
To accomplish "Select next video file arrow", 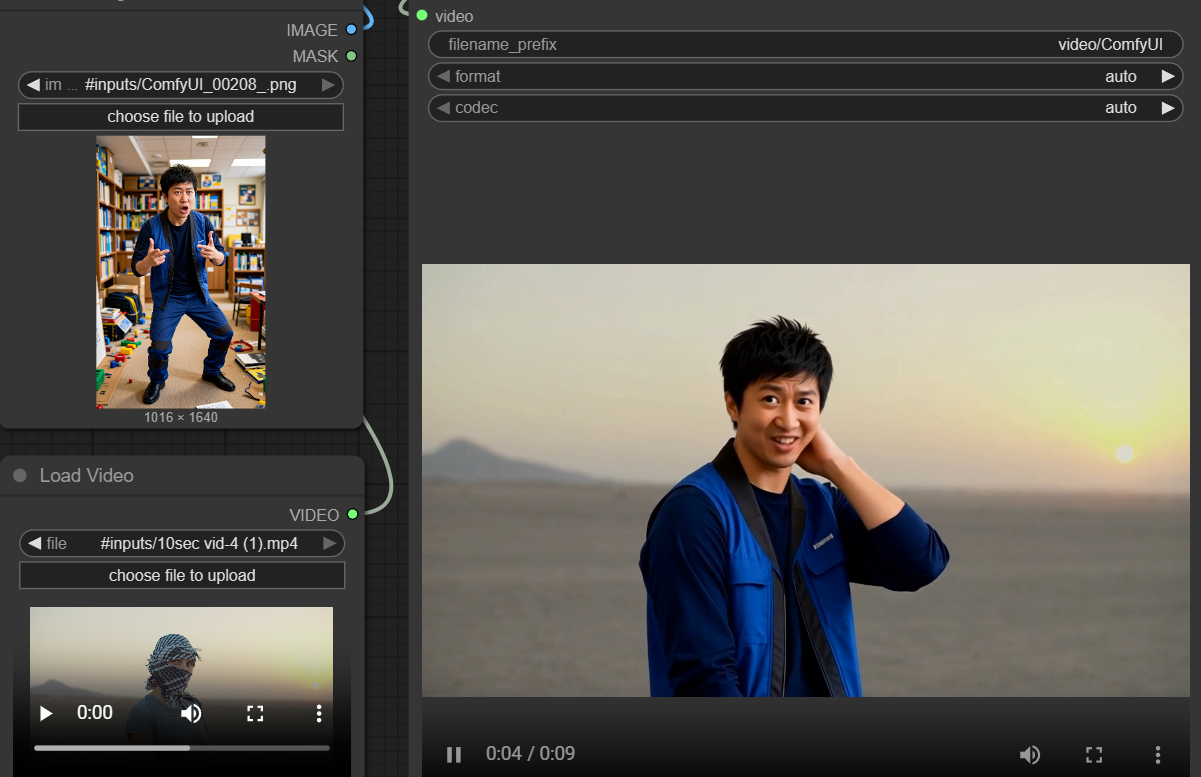I will [329, 544].
